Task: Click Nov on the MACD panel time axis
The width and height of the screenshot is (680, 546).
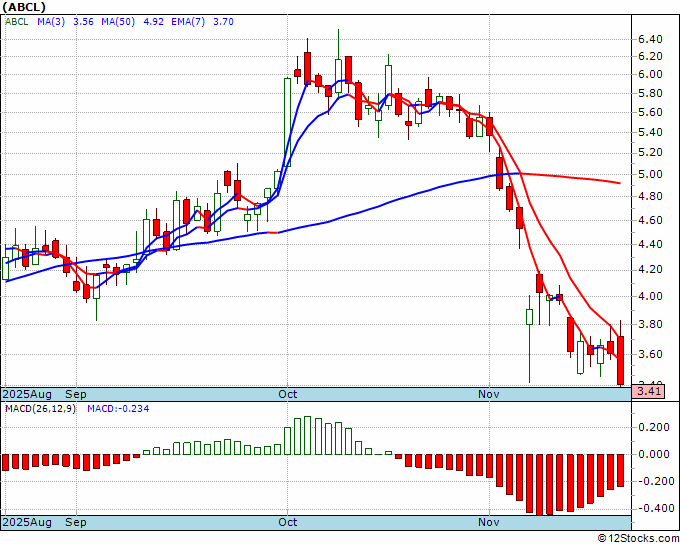Action: (x=489, y=522)
